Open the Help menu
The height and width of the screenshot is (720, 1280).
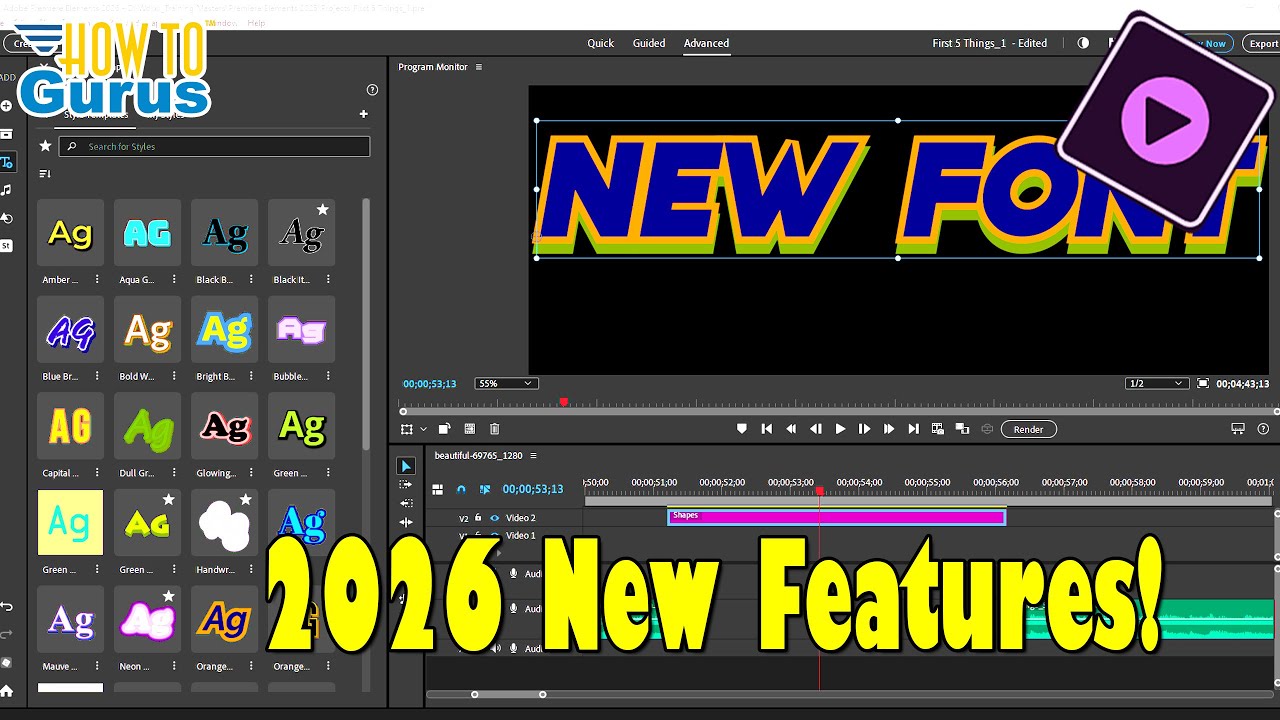(x=256, y=22)
